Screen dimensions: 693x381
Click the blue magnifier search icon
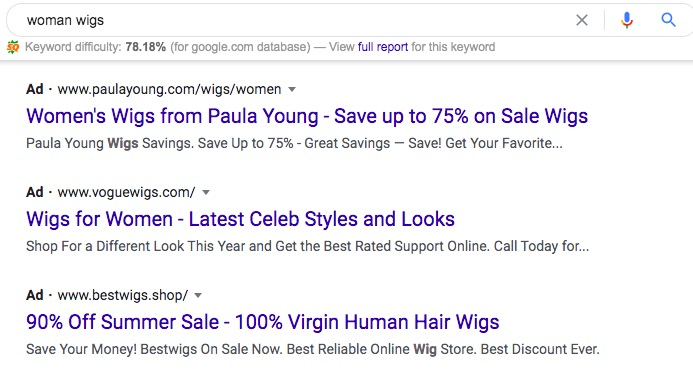tap(668, 20)
